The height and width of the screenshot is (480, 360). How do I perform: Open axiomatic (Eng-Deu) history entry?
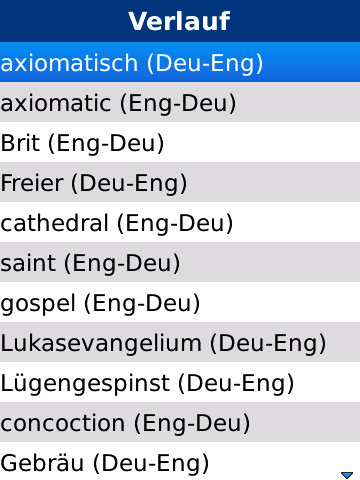point(180,102)
